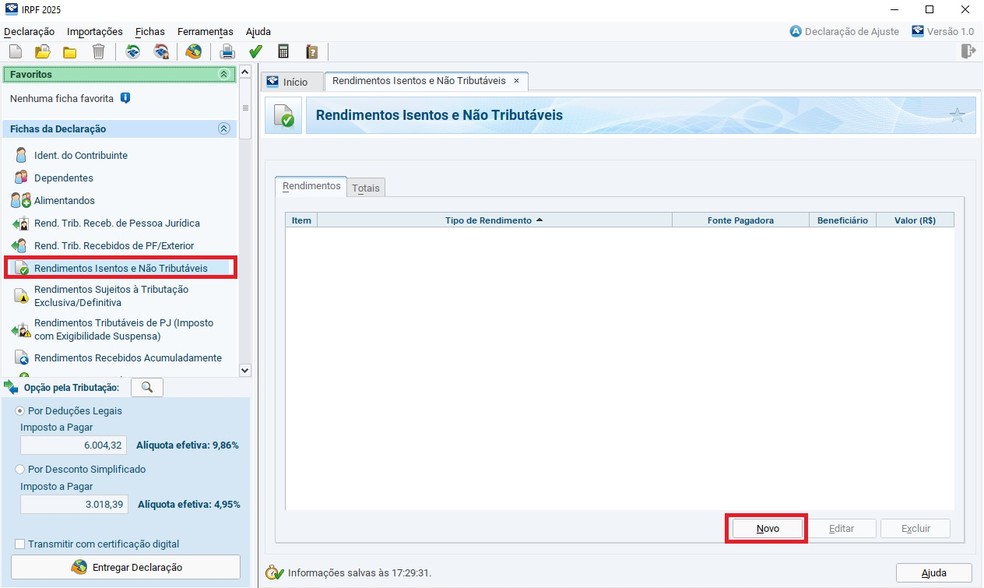Click the trash can delete icon
The image size is (984, 588).
click(x=98, y=52)
